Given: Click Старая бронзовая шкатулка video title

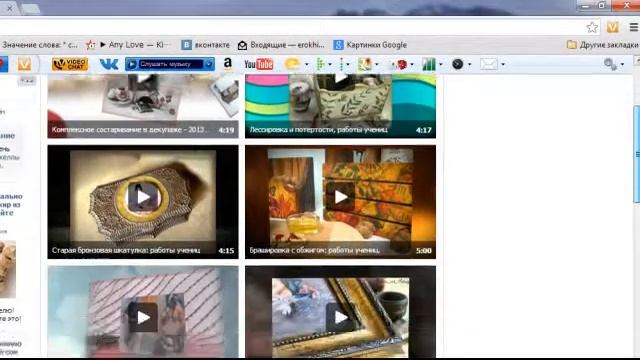Looking at the screenshot, I should click(126, 250).
